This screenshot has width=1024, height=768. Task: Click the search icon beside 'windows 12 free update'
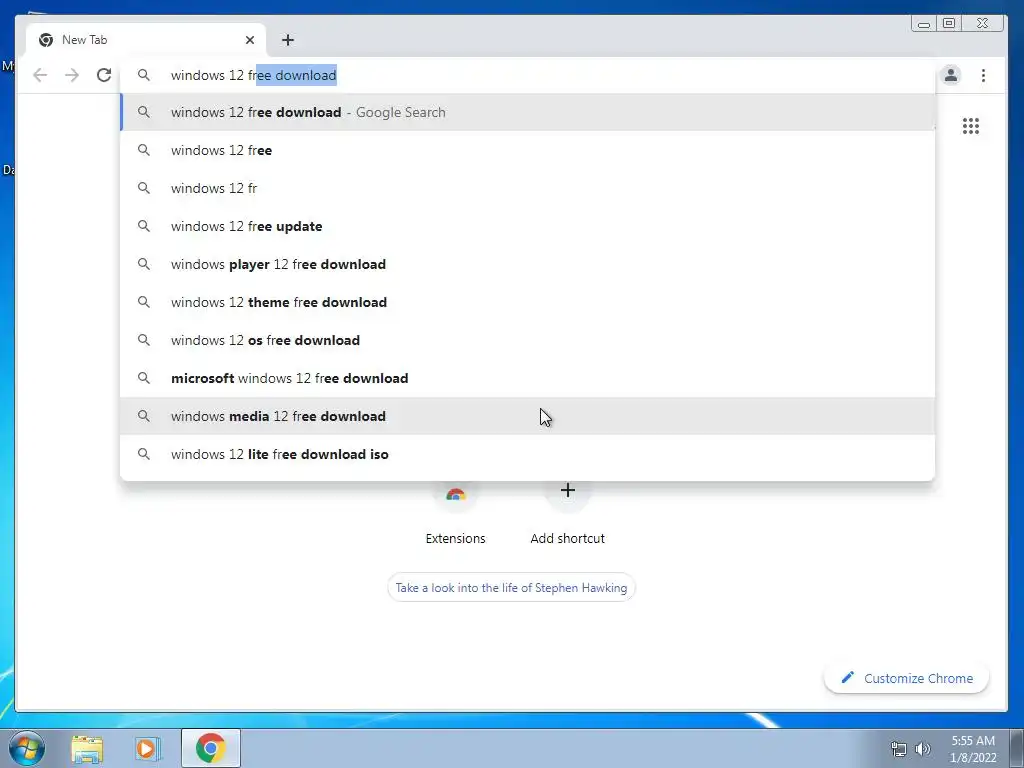(x=144, y=226)
